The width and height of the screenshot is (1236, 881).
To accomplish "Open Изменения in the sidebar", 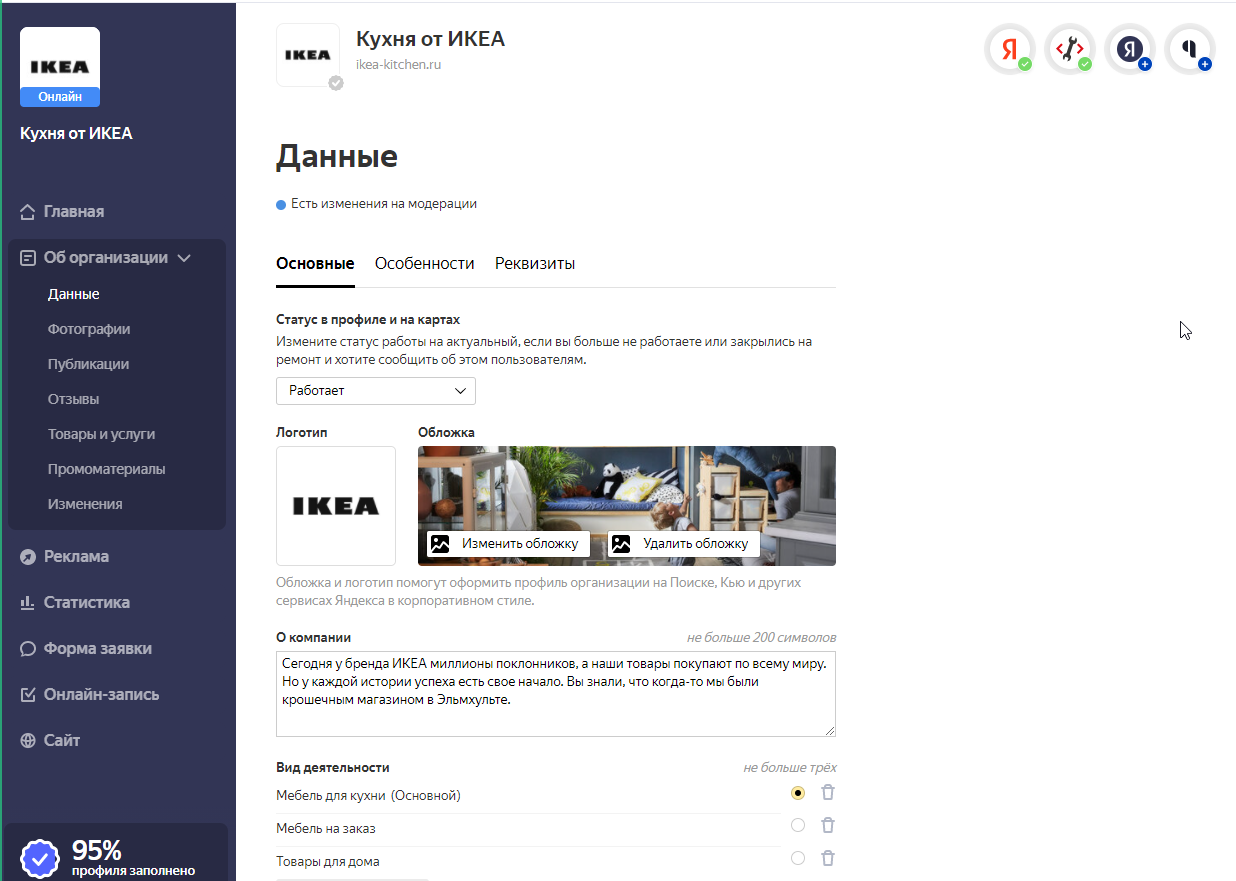I will [85, 504].
